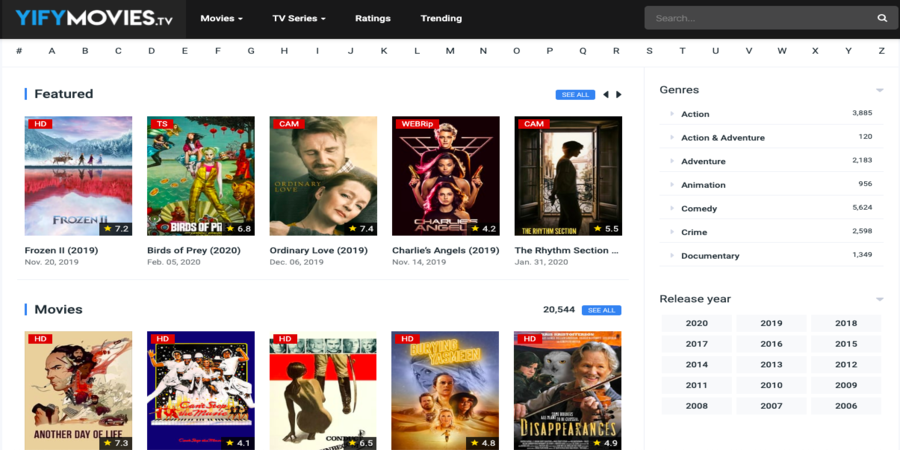900x450 pixels.
Task: Filter titles starting with letter K
Action: point(384,51)
